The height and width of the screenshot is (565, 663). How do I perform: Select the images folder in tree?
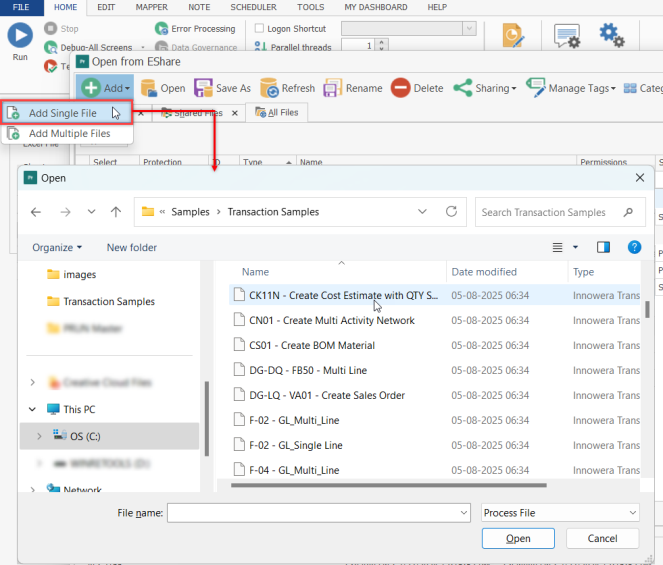71,274
